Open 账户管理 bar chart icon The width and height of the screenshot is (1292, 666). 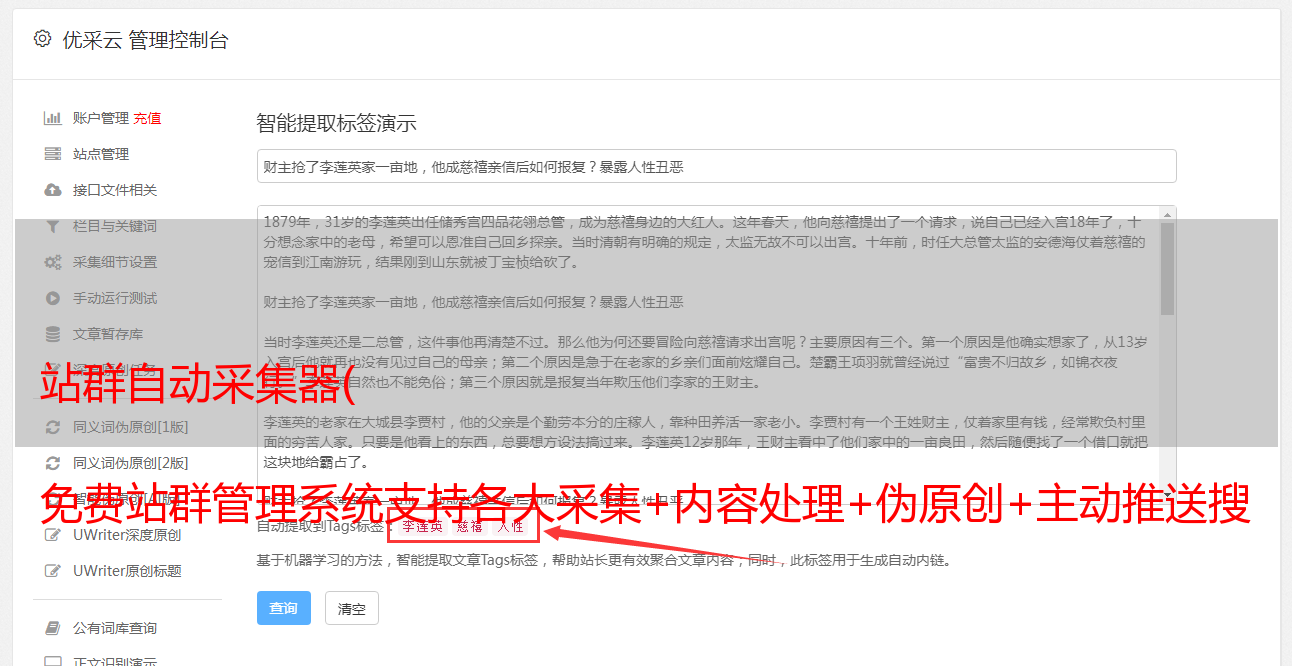coord(53,118)
